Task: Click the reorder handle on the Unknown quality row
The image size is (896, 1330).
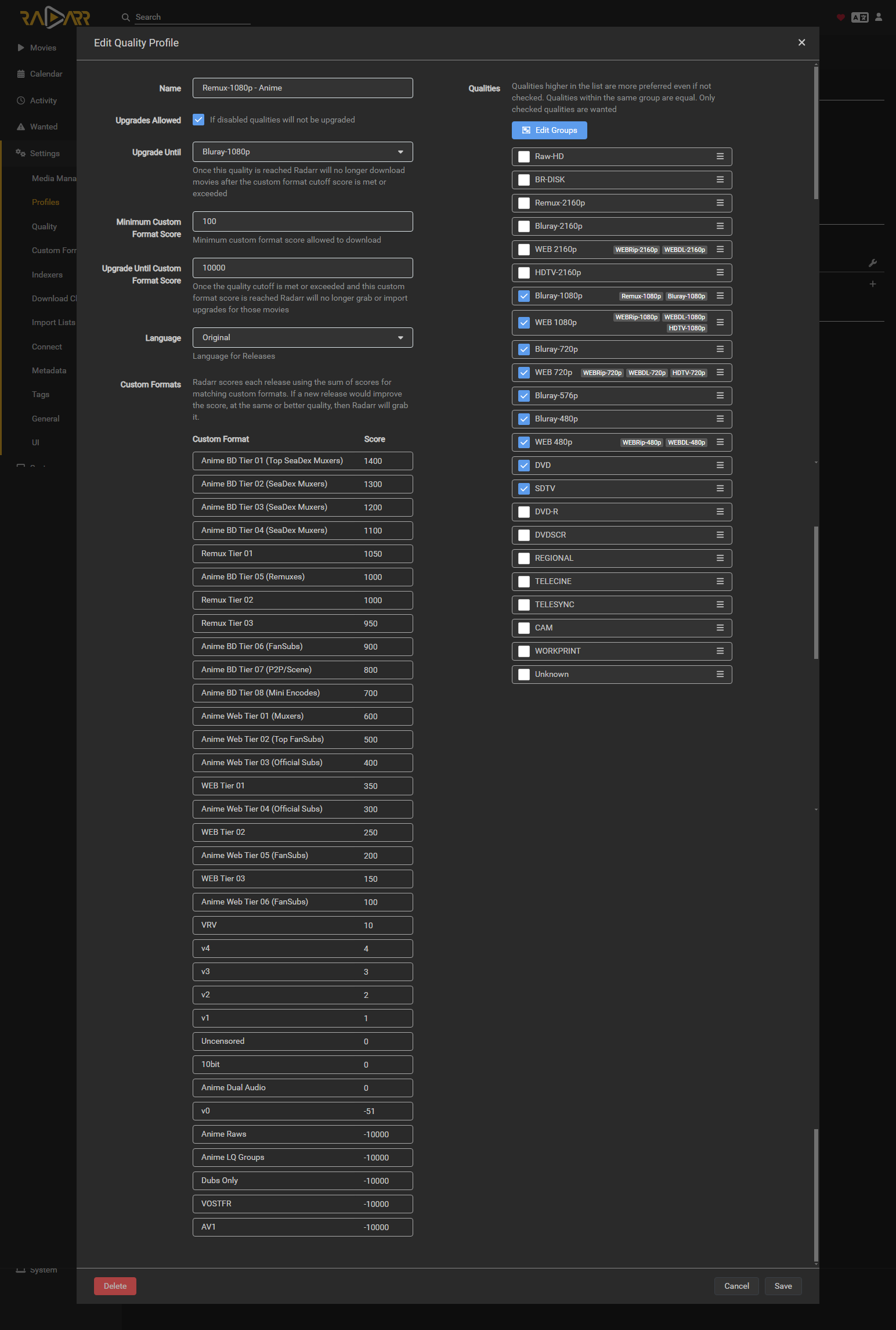Action: 720,675
